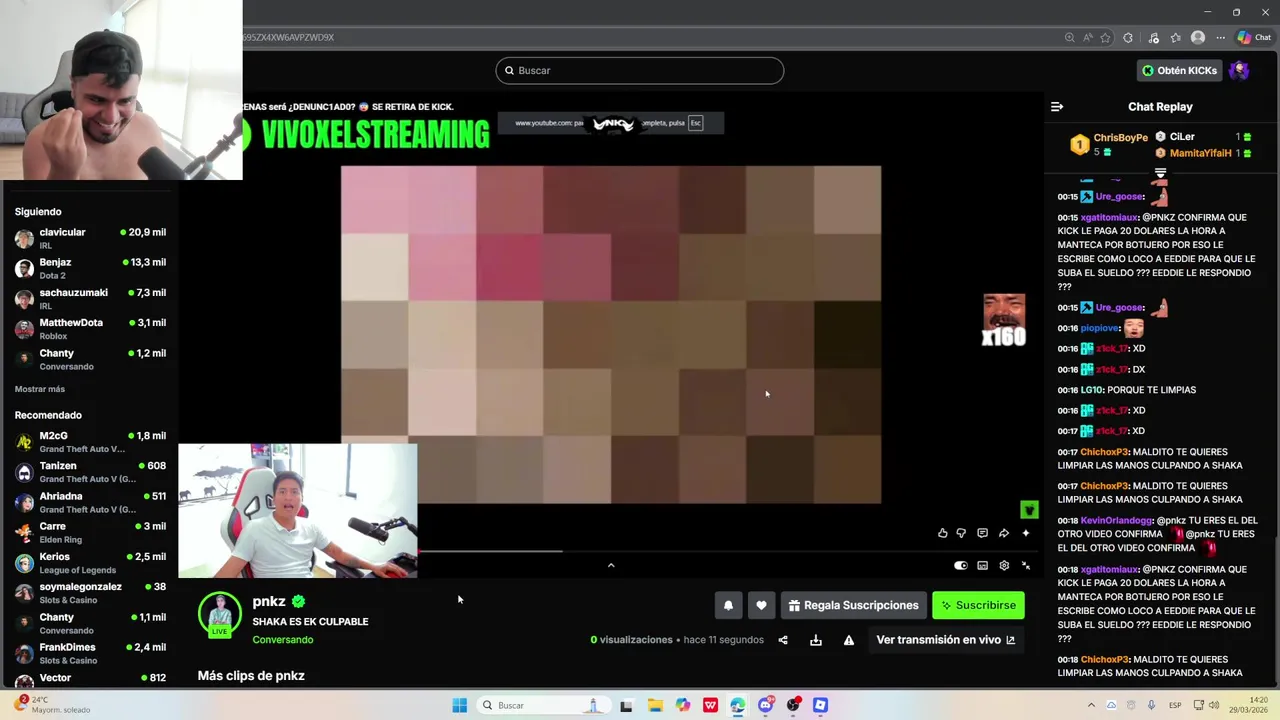This screenshot has height=720, width=1280.
Task: Click the green pot icon on video
Action: coord(1029,511)
